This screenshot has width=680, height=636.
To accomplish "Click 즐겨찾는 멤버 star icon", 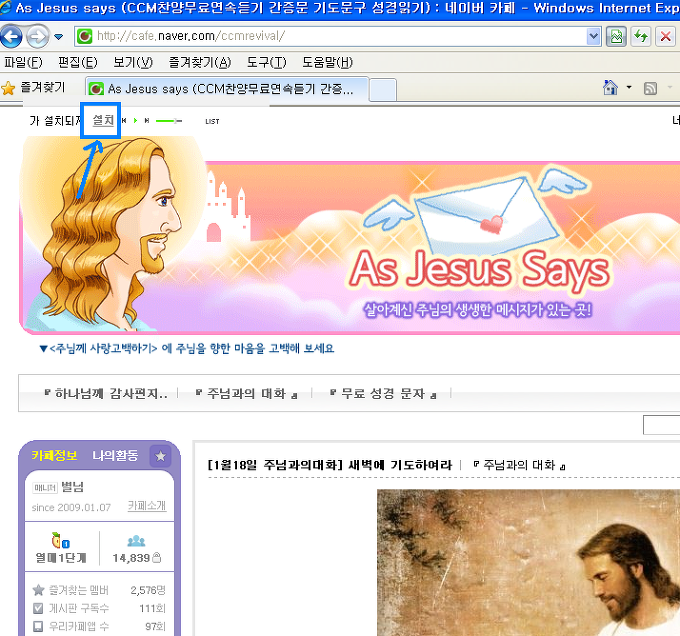I will coord(39,590).
